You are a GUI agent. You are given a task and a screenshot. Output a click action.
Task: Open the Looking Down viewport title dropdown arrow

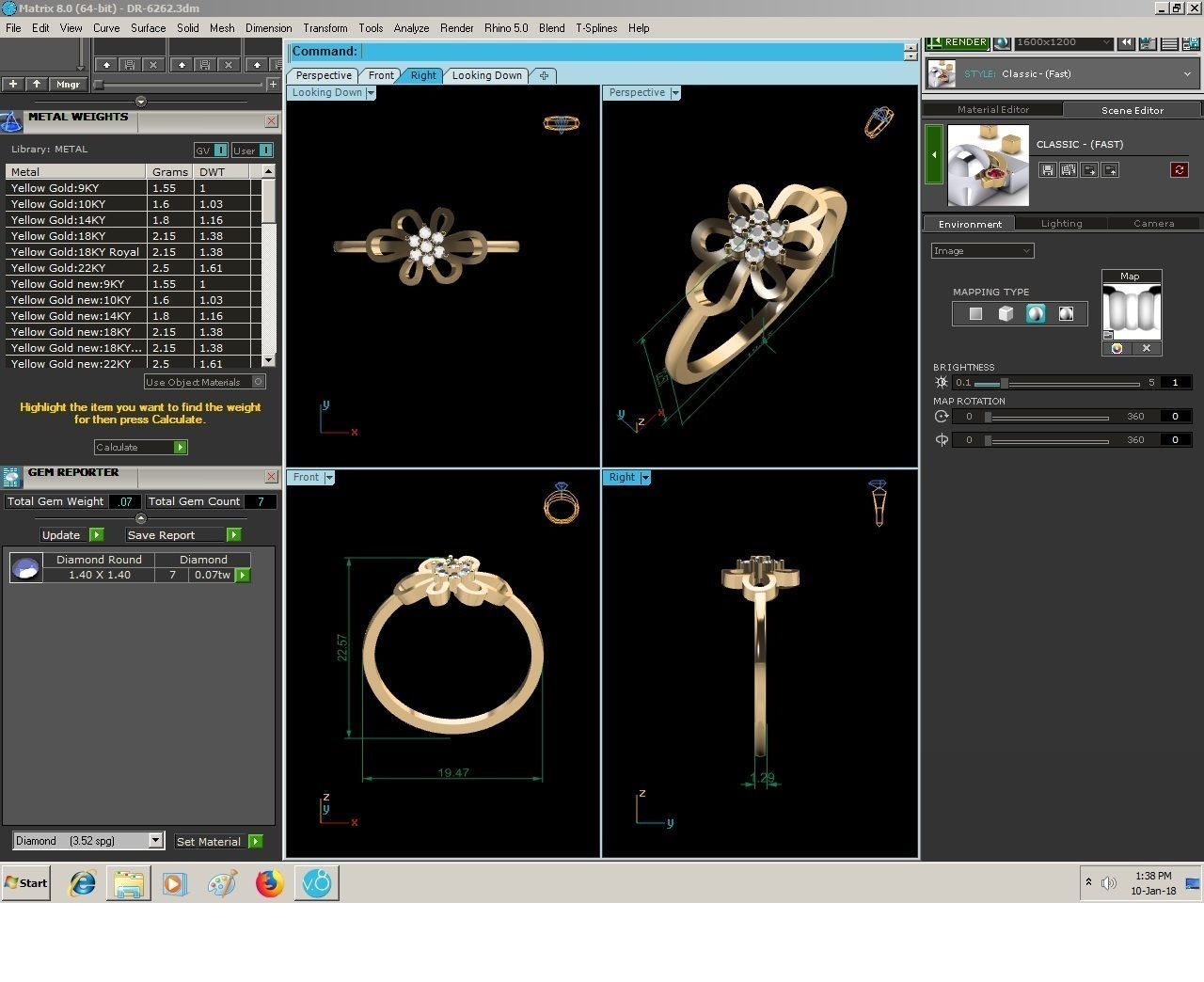(x=370, y=92)
